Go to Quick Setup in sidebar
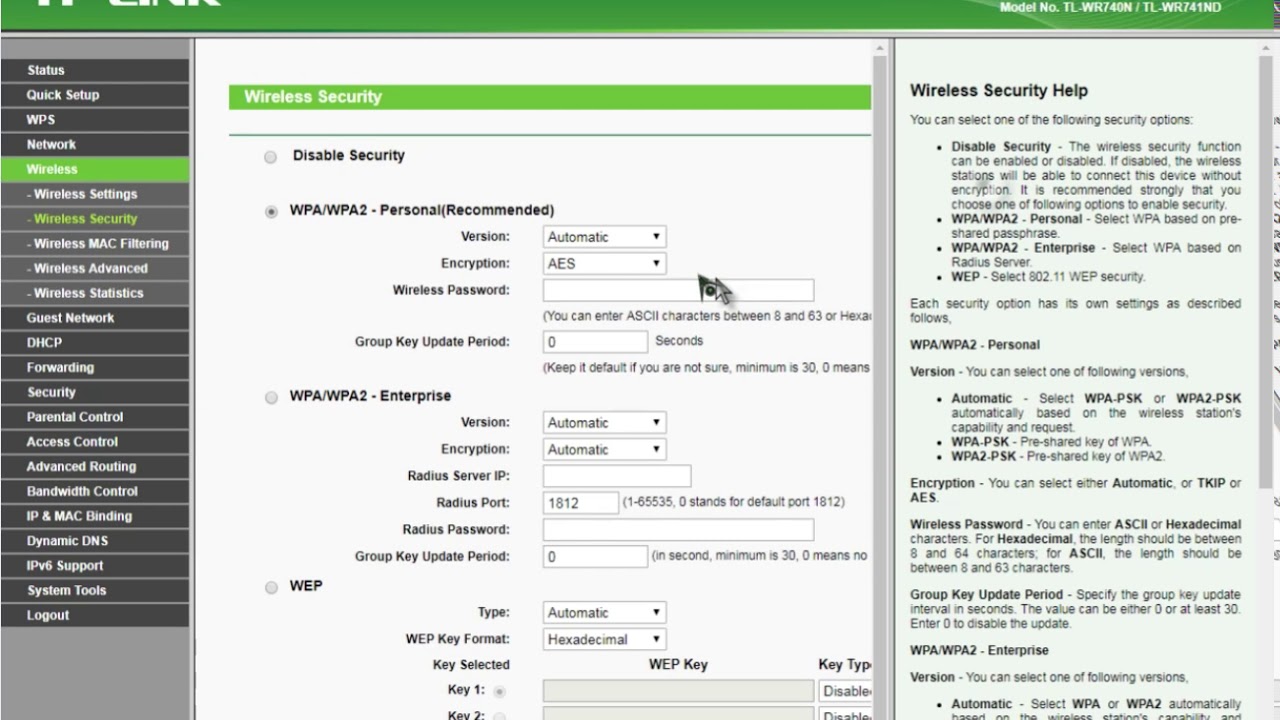 point(94,95)
